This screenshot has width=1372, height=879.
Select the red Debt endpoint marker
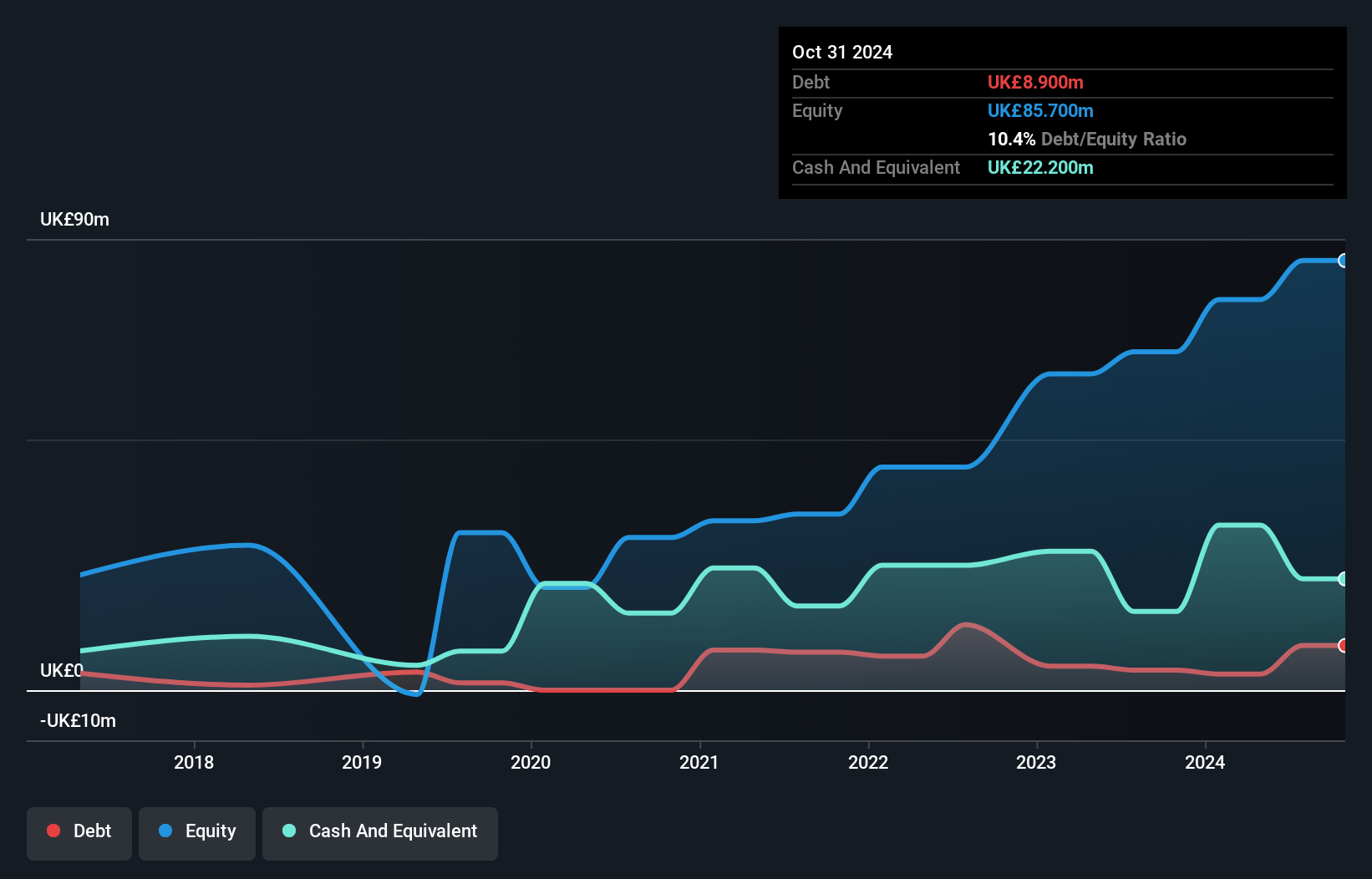(x=1344, y=645)
